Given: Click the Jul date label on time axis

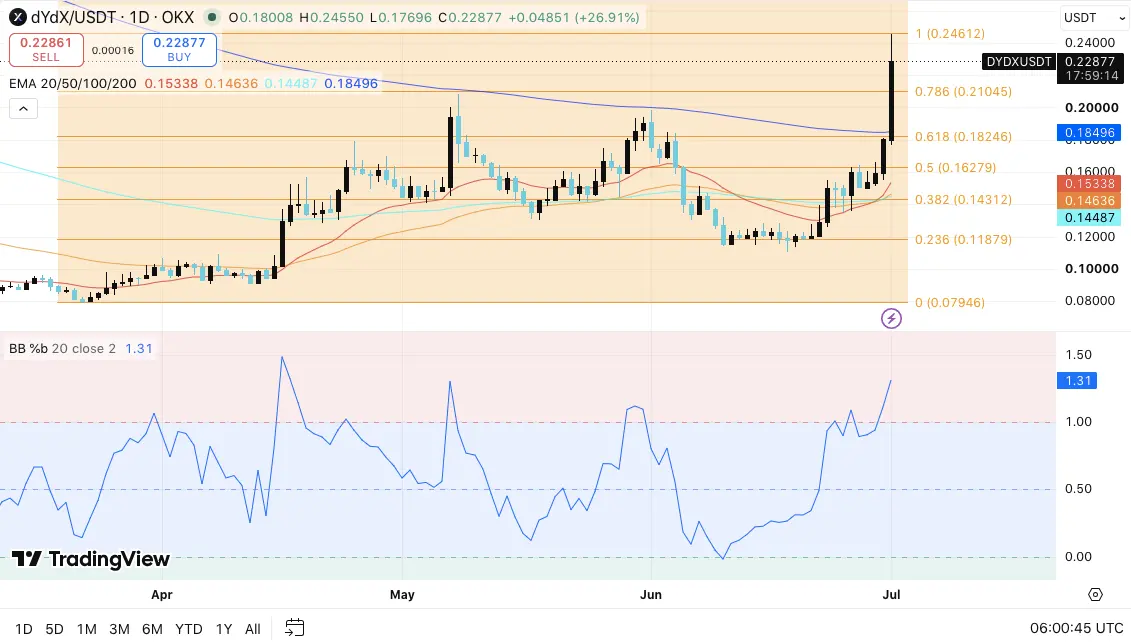Looking at the screenshot, I should (892, 595).
